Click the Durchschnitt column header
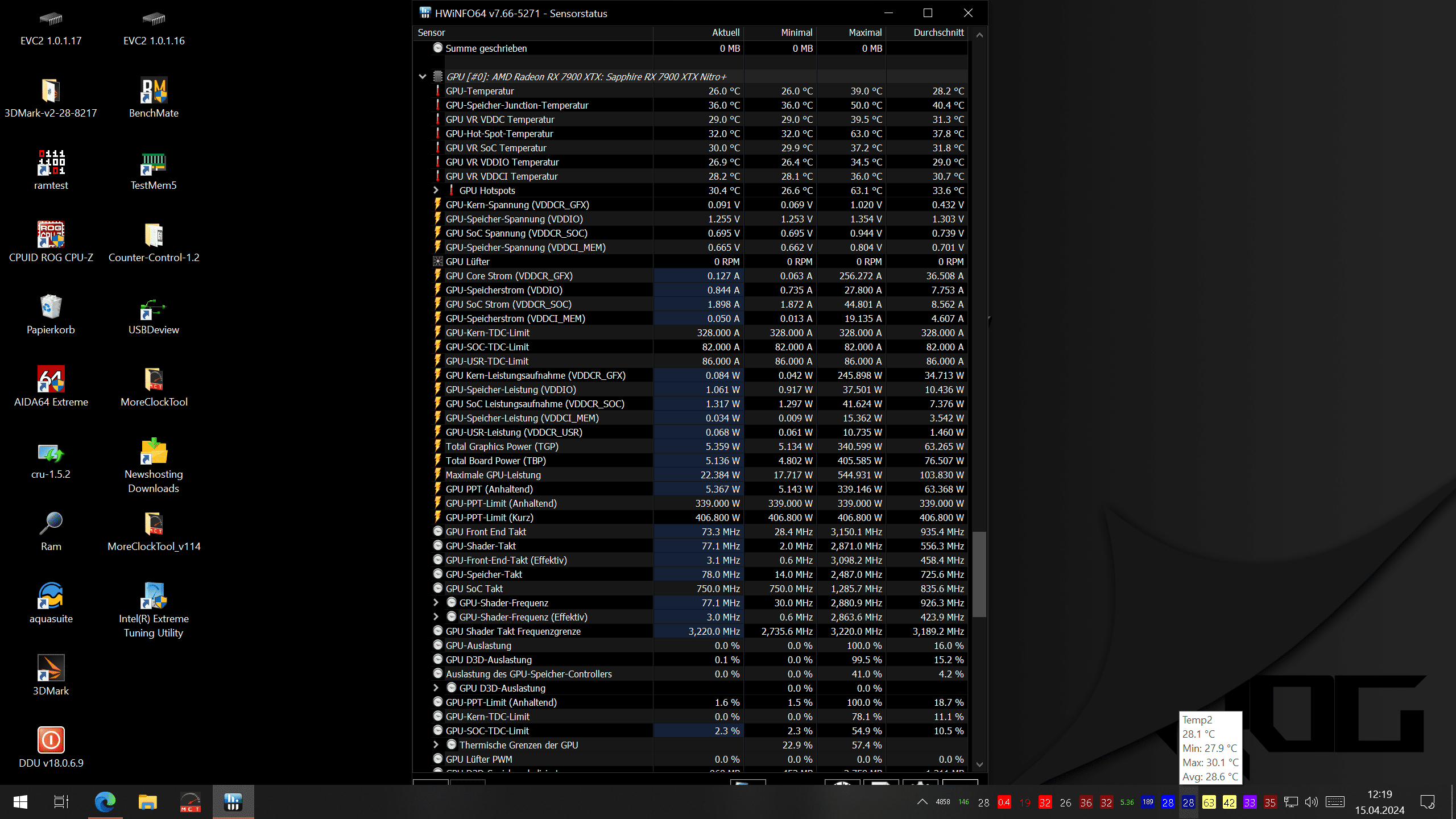The width and height of the screenshot is (1456, 819). coord(938,32)
